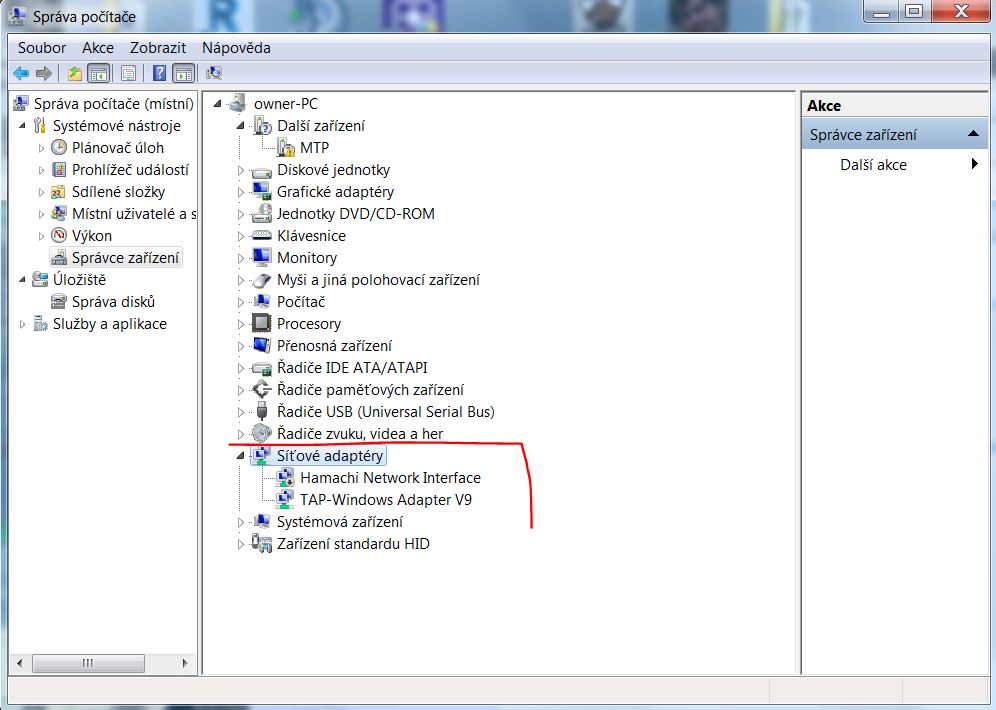This screenshot has width=996, height=710.
Task: Expand Řadiče USB (Universal Serial Bus)
Action: click(241, 412)
